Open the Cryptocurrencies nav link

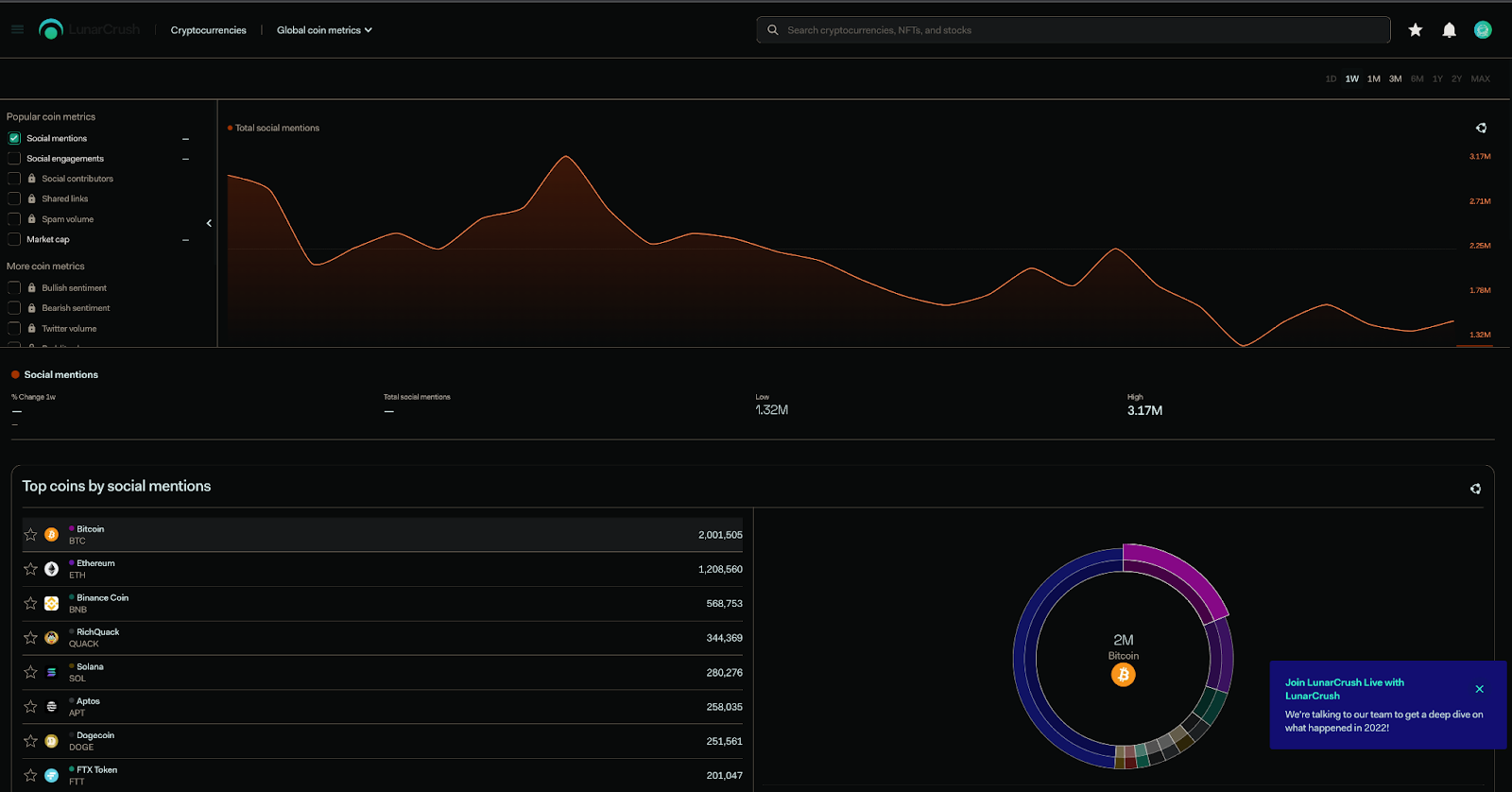click(208, 30)
